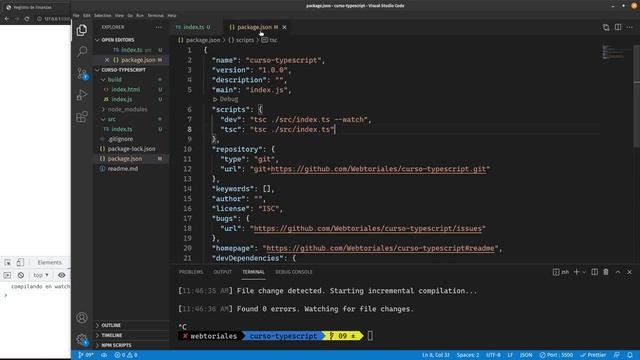Maximize the terminal panel size chevron
The width and height of the screenshot is (640, 360).
pyautogui.click(x=618, y=272)
